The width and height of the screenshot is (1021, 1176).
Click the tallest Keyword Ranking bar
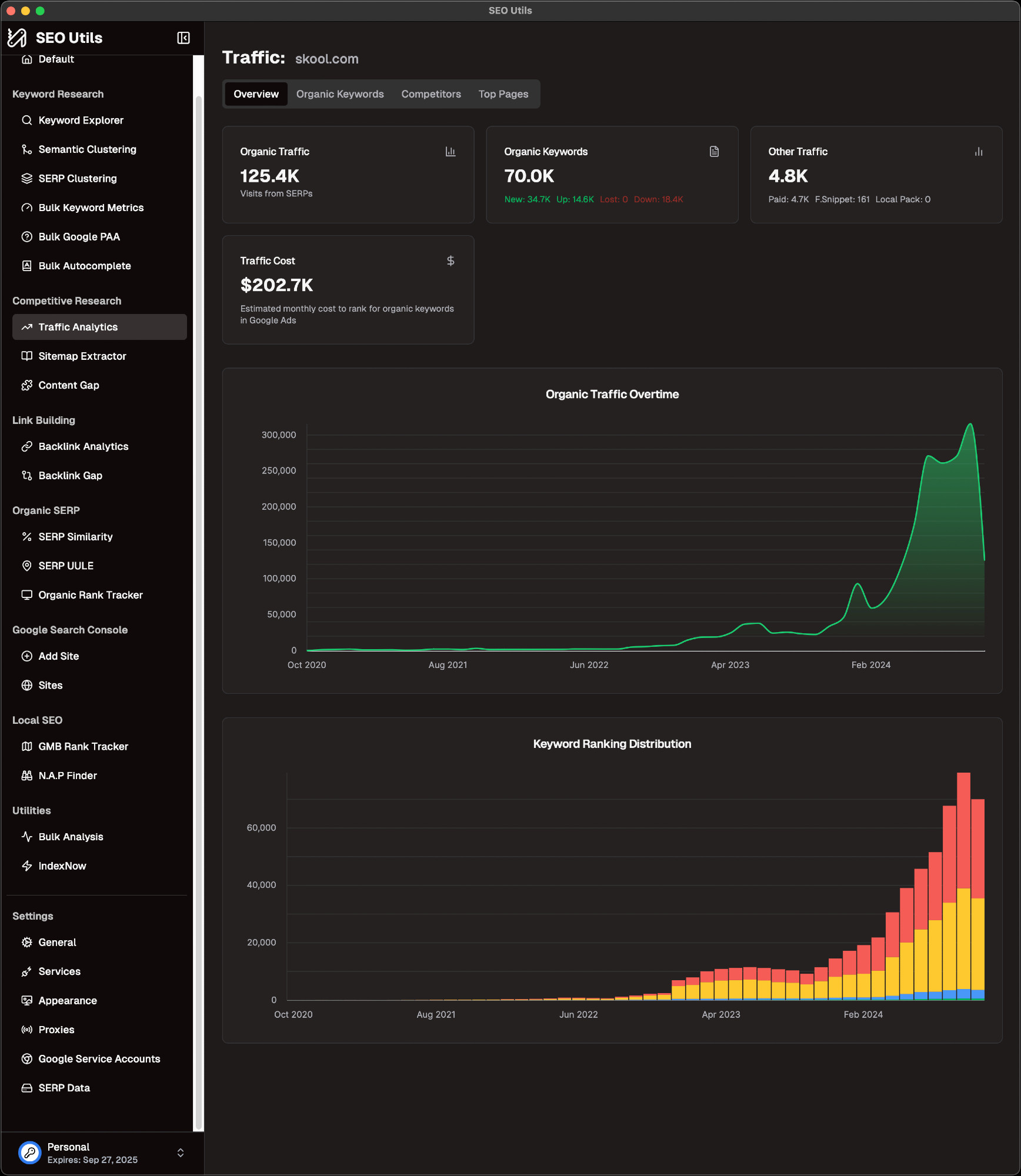pyautogui.click(x=963, y=886)
